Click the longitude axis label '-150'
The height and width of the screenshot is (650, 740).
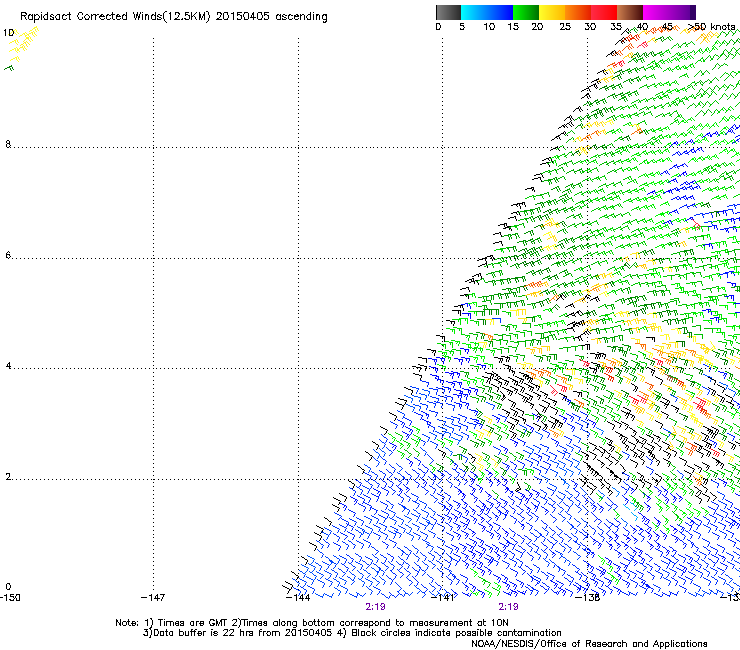click(10, 598)
